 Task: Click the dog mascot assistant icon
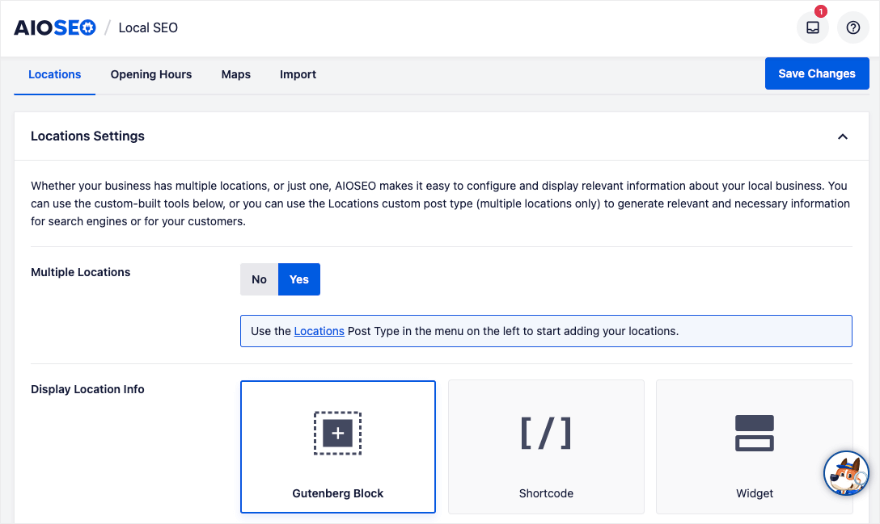click(846, 473)
